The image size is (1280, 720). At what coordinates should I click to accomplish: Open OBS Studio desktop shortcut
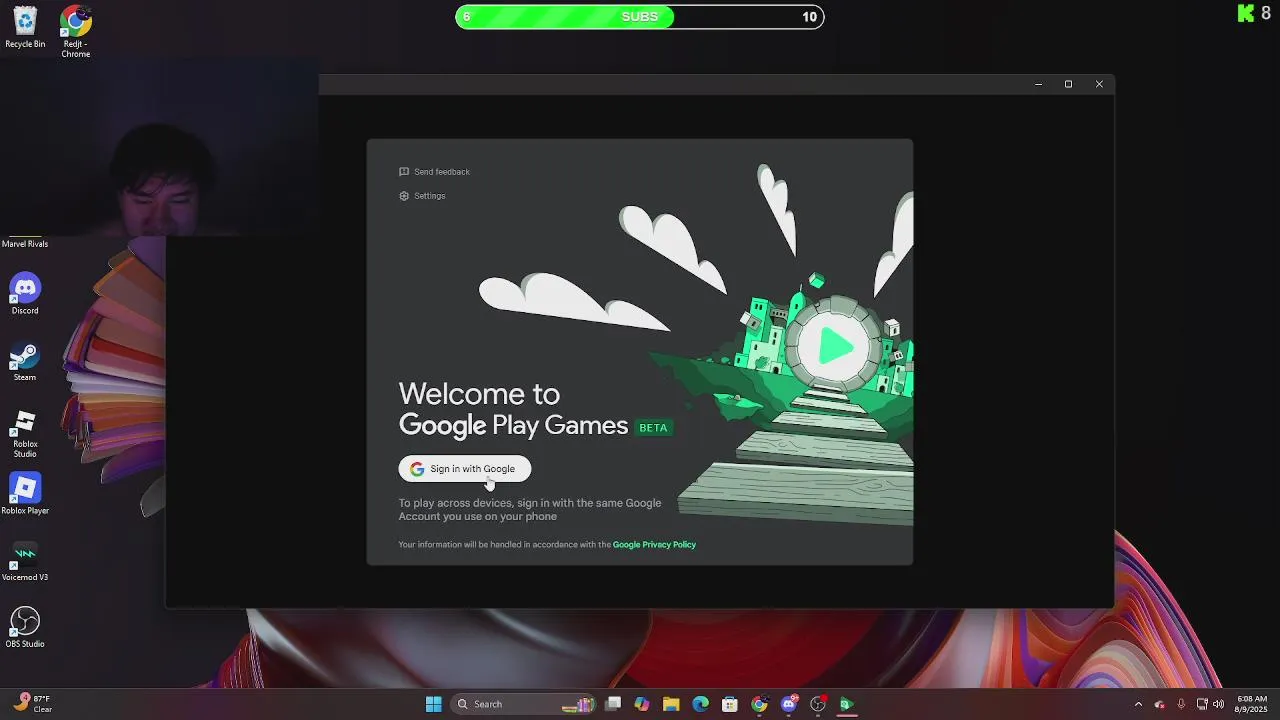click(x=25, y=628)
